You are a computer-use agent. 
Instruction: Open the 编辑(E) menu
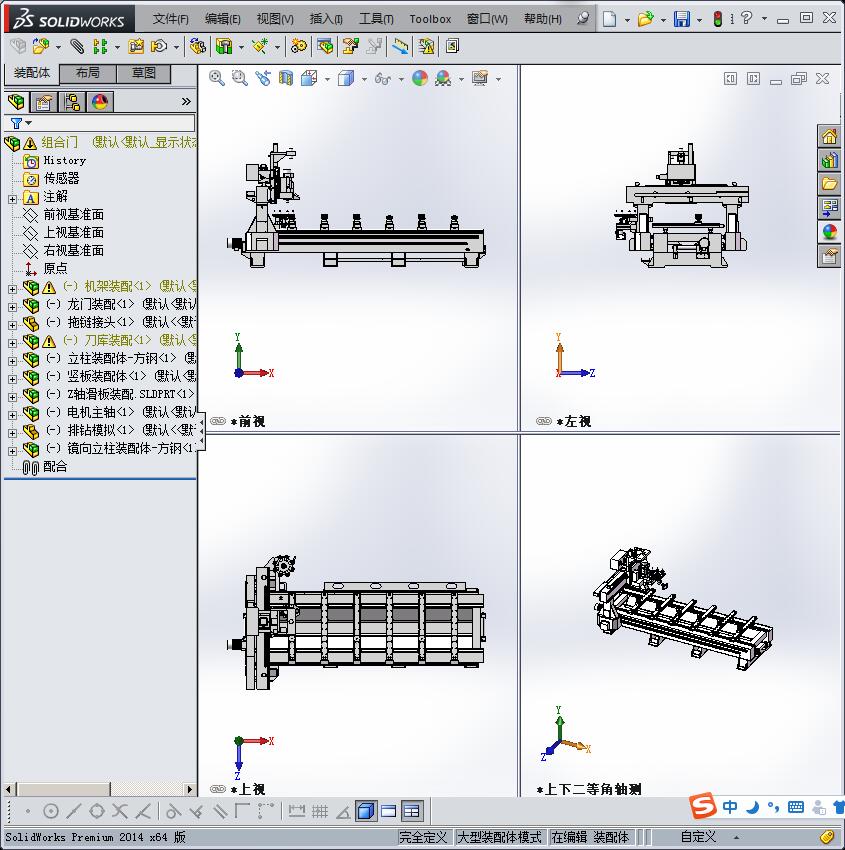pos(223,19)
